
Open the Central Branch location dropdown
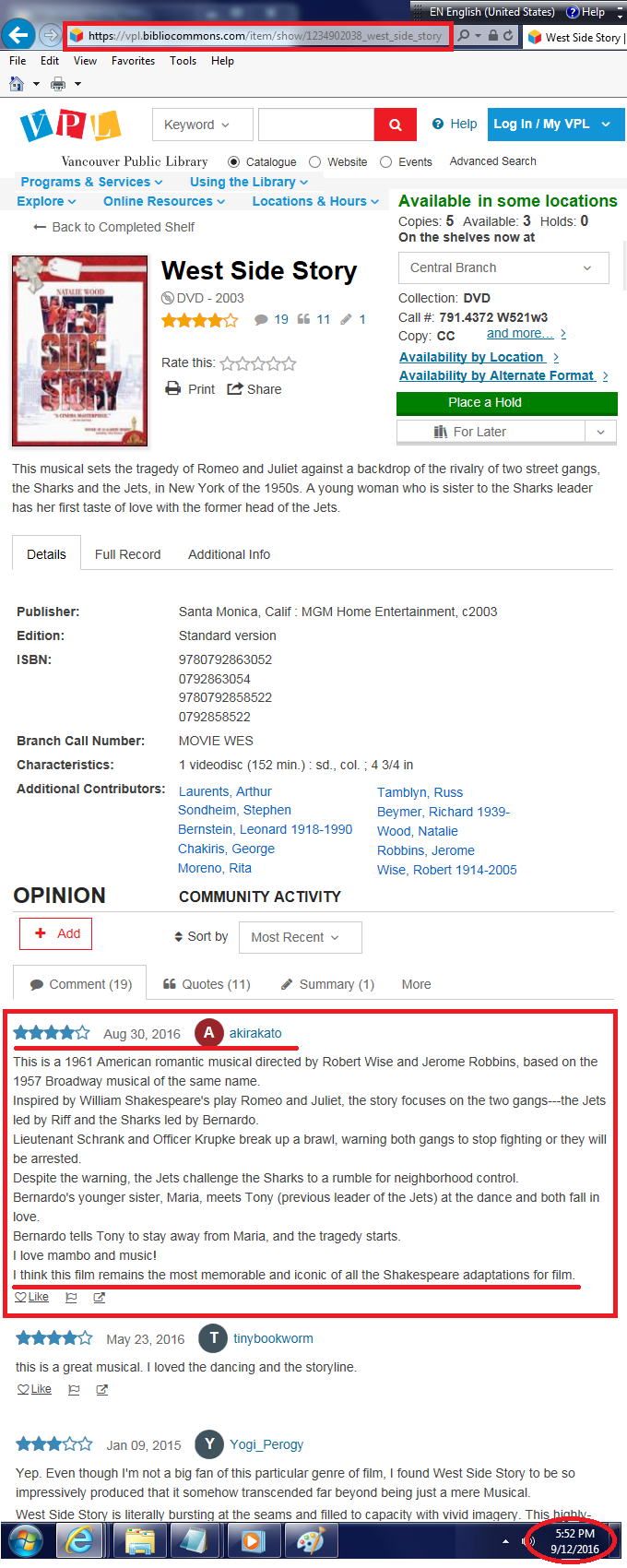pos(503,267)
